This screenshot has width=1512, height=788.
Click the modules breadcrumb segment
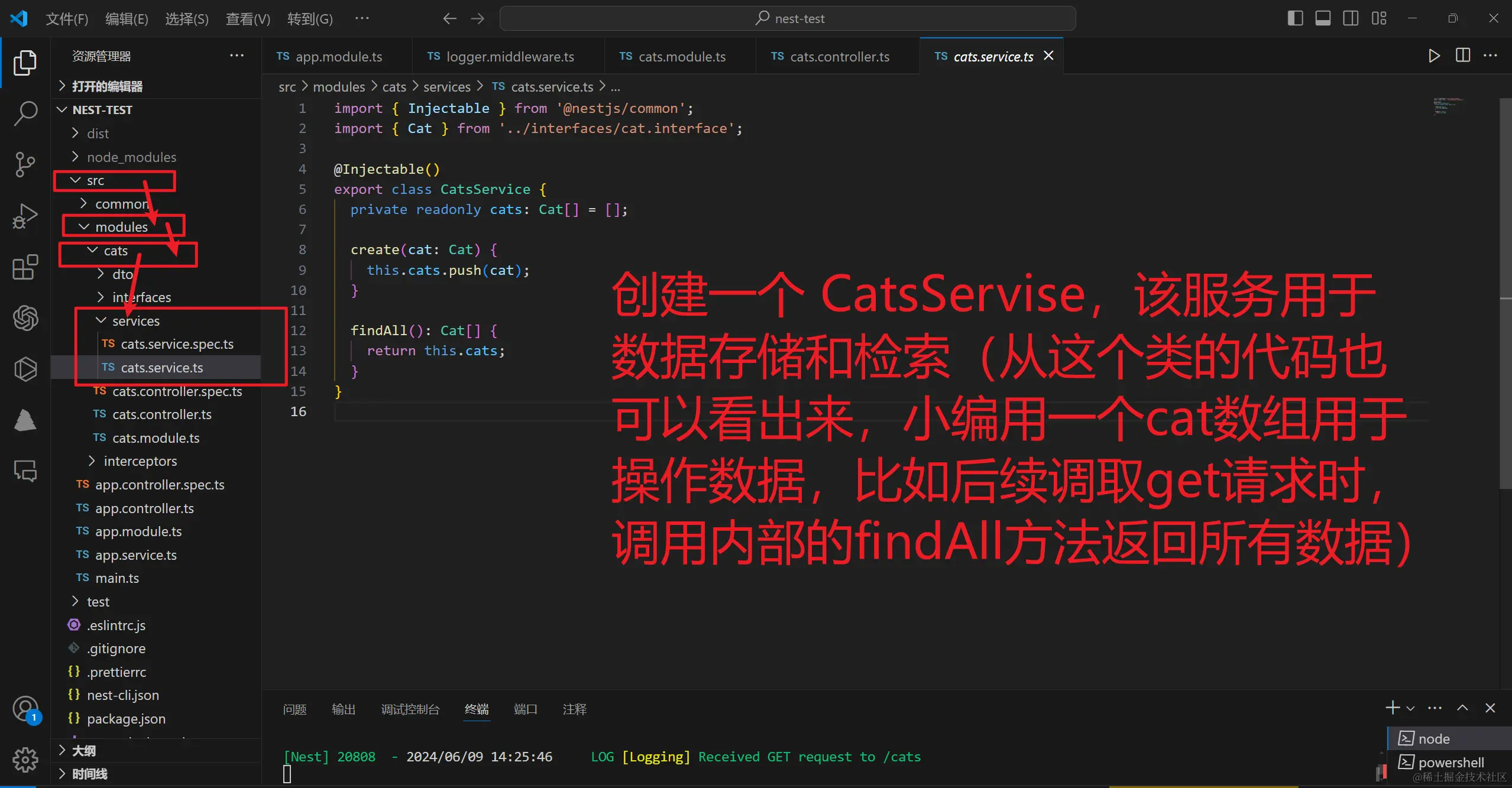point(339,87)
